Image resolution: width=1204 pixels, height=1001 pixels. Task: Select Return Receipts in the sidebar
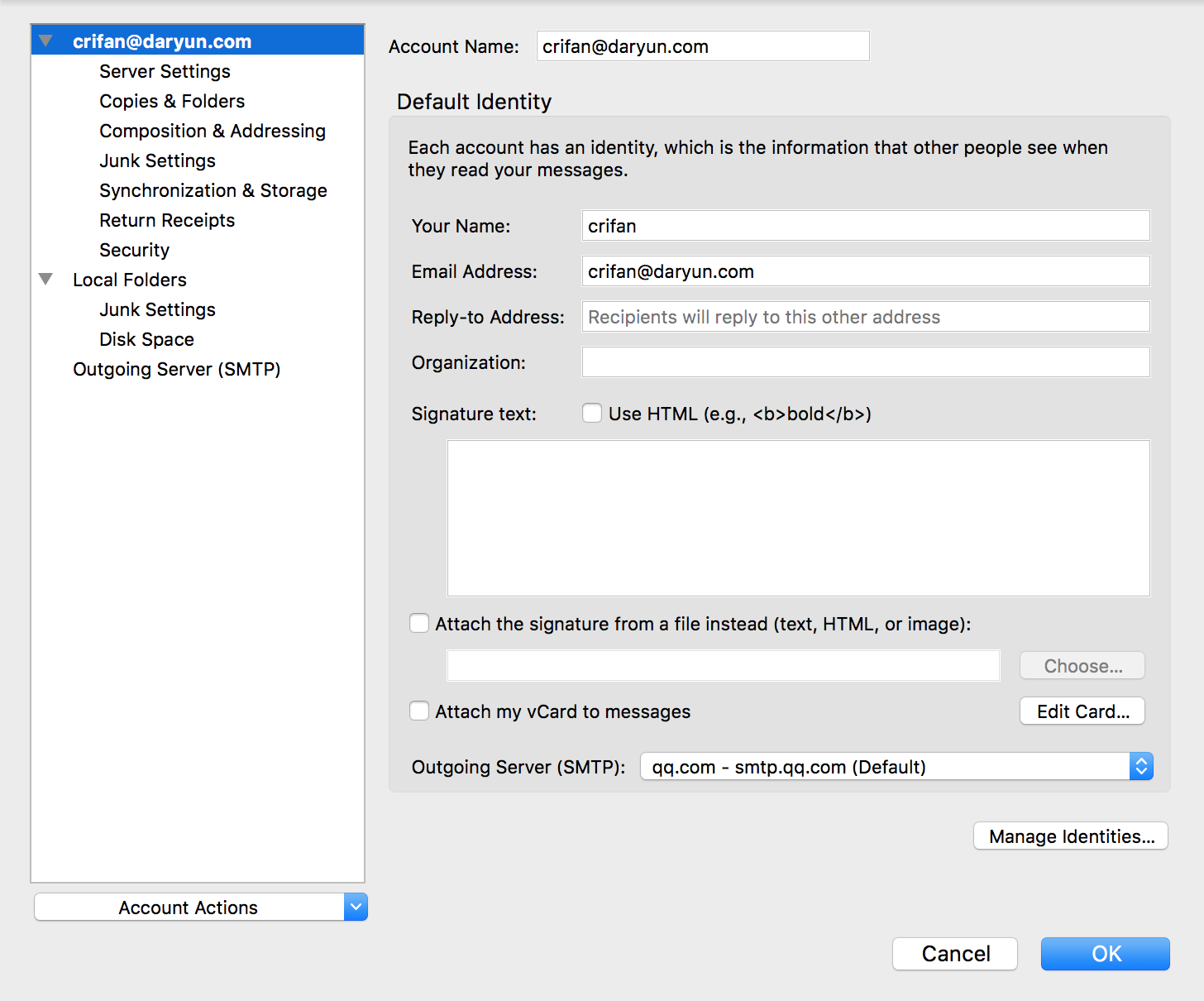click(x=167, y=220)
